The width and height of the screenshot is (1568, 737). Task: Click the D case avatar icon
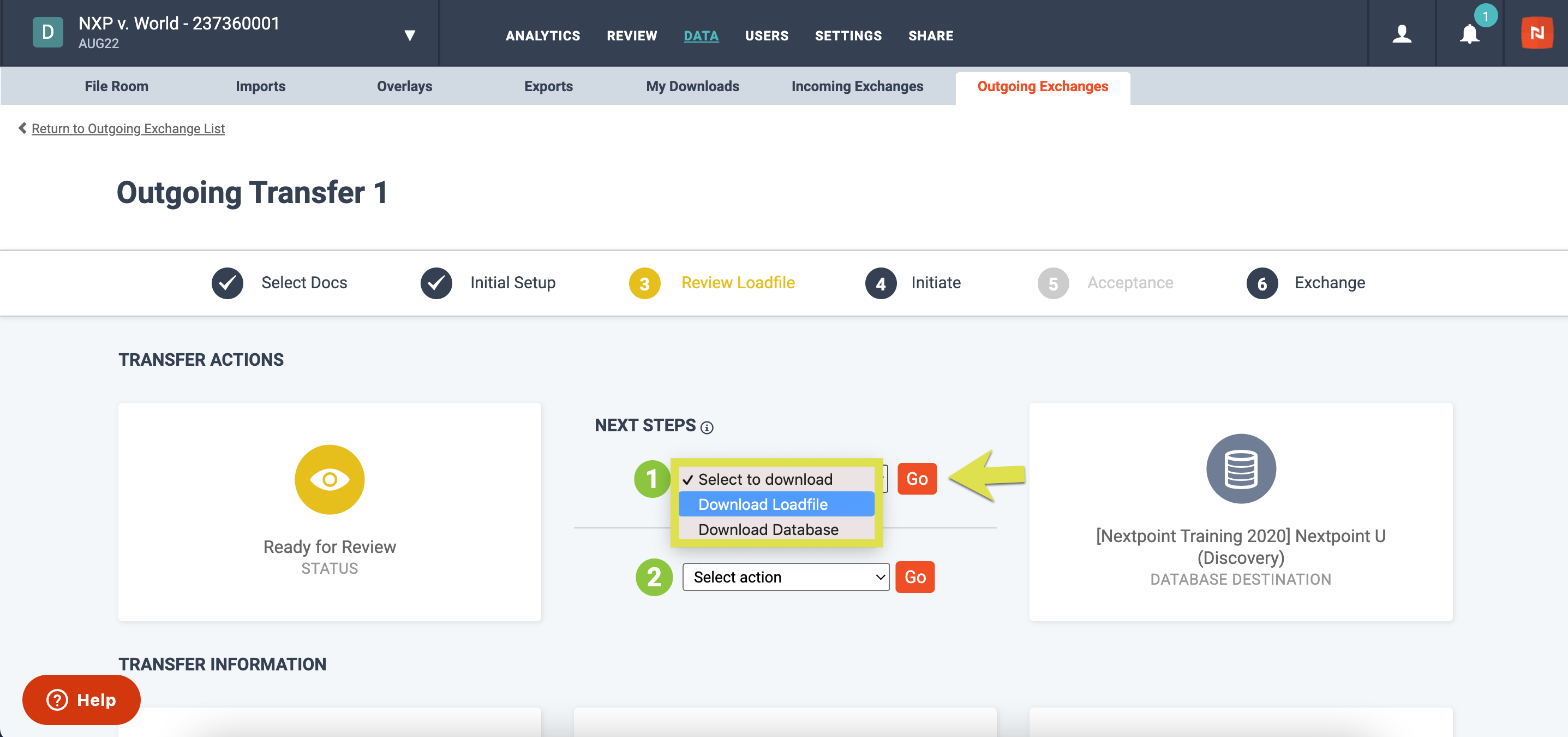click(47, 32)
